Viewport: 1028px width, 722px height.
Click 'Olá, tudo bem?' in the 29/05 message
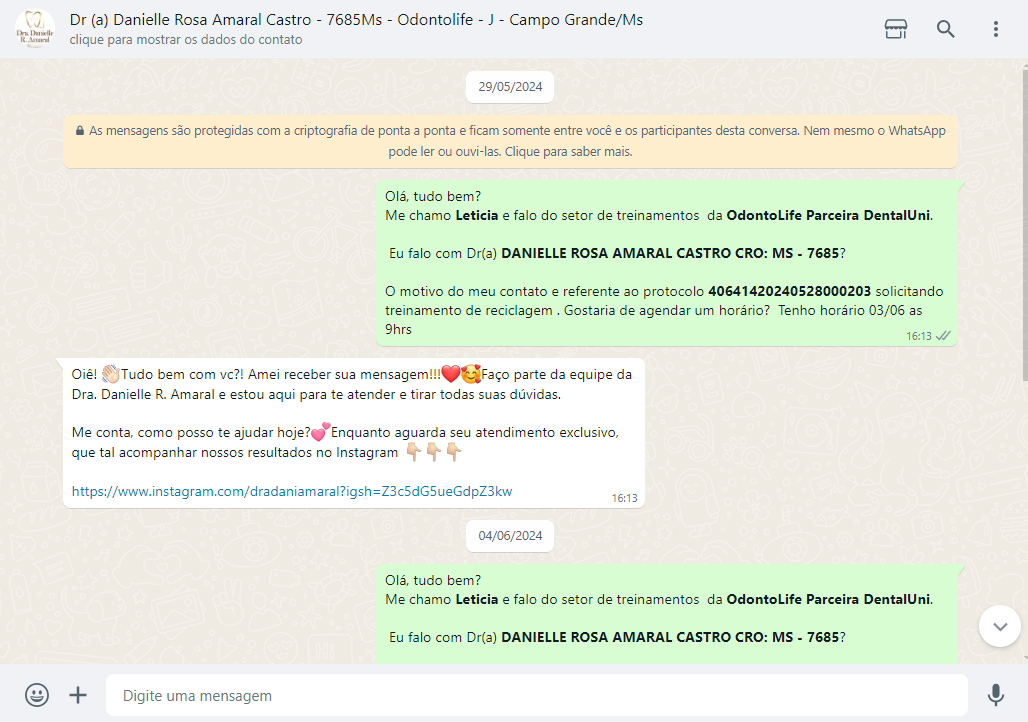pyautogui.click(x=433, y=196)
